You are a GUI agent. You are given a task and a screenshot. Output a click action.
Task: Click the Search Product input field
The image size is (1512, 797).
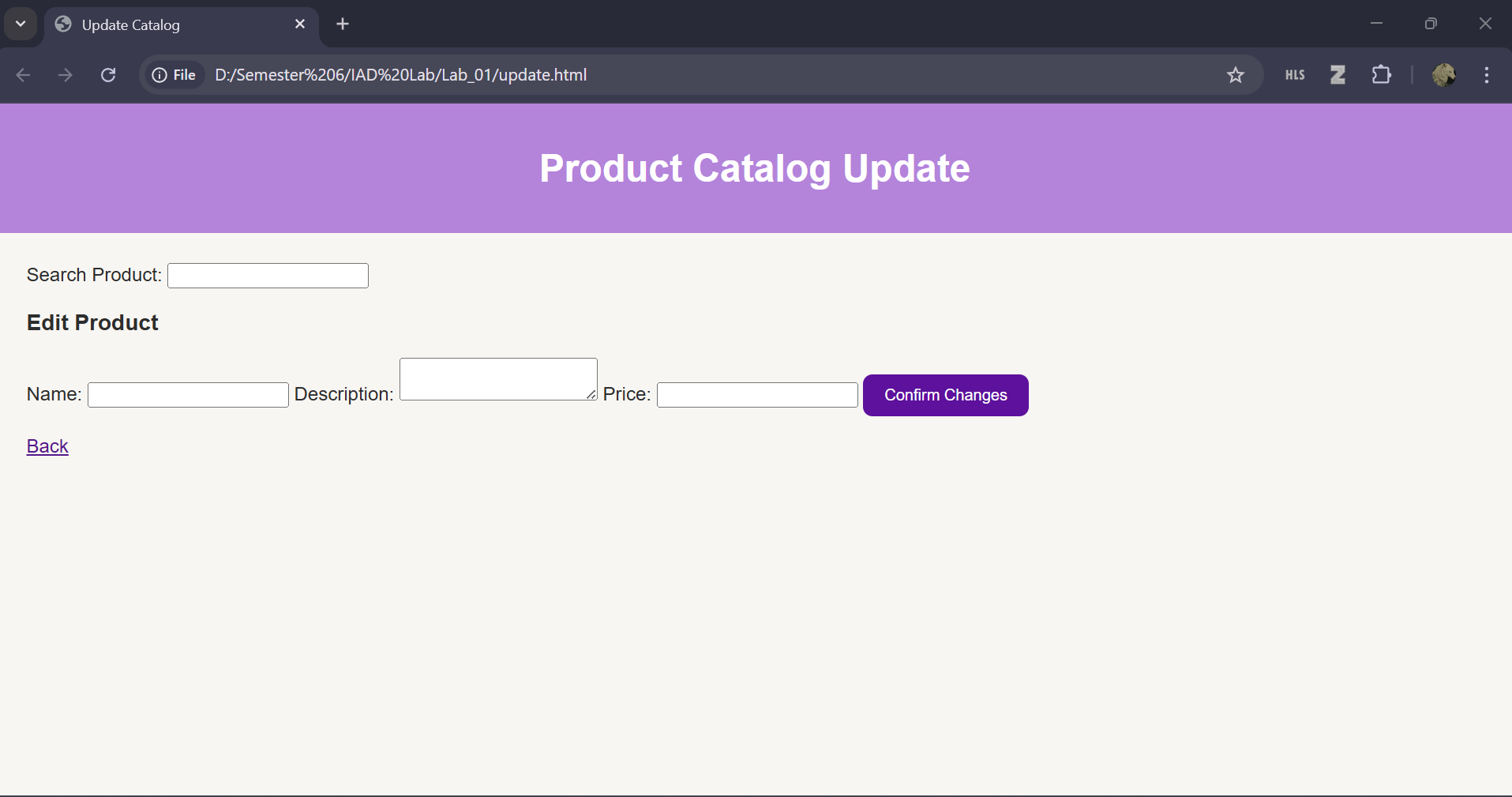pos(267,275)
